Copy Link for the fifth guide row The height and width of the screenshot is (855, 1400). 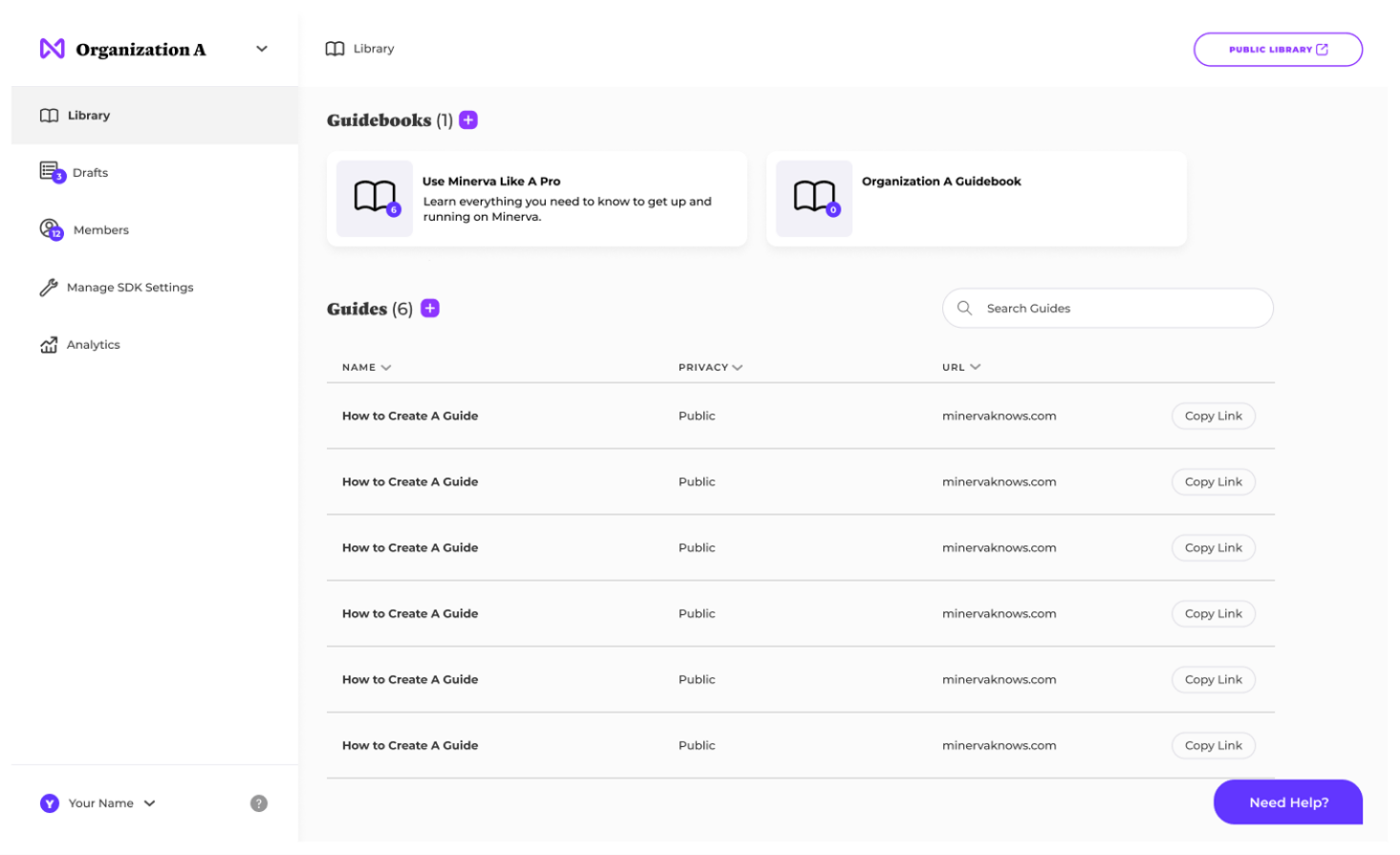tap(1214, 679)
